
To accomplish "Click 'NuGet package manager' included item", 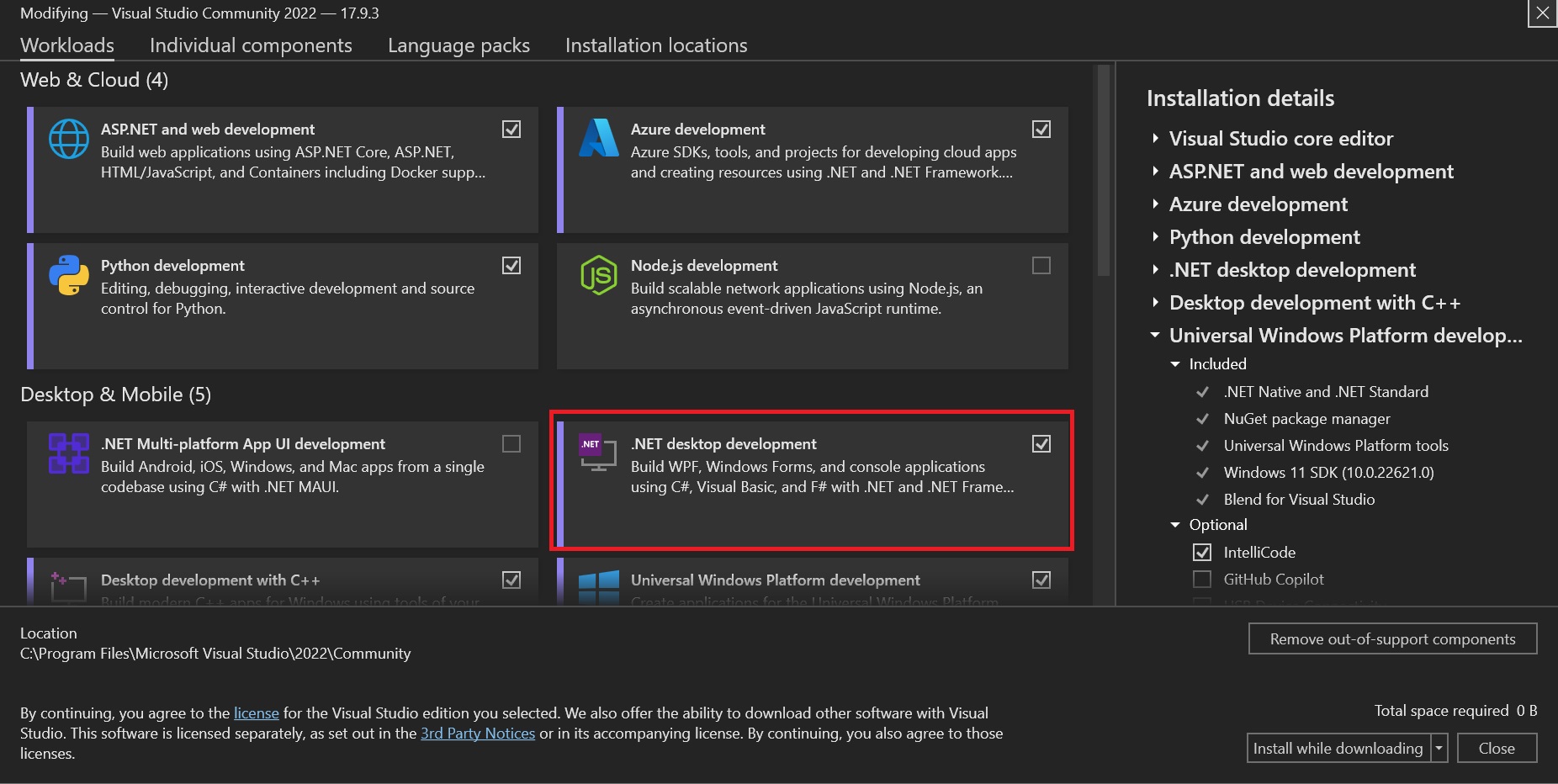I will [x=1306, y=419].
